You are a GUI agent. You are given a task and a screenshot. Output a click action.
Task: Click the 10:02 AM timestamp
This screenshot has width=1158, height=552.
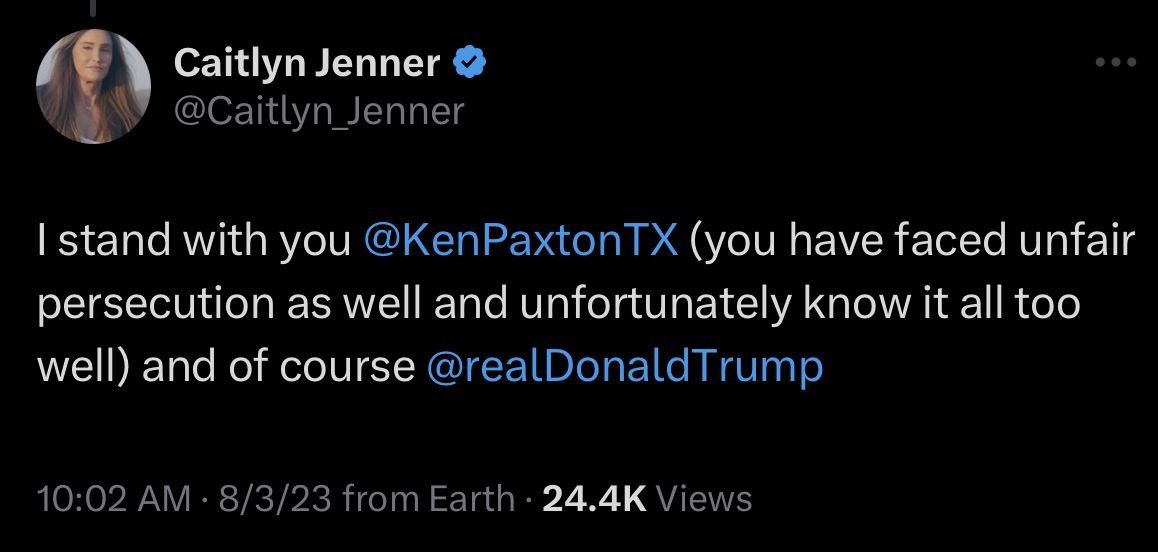113,498
